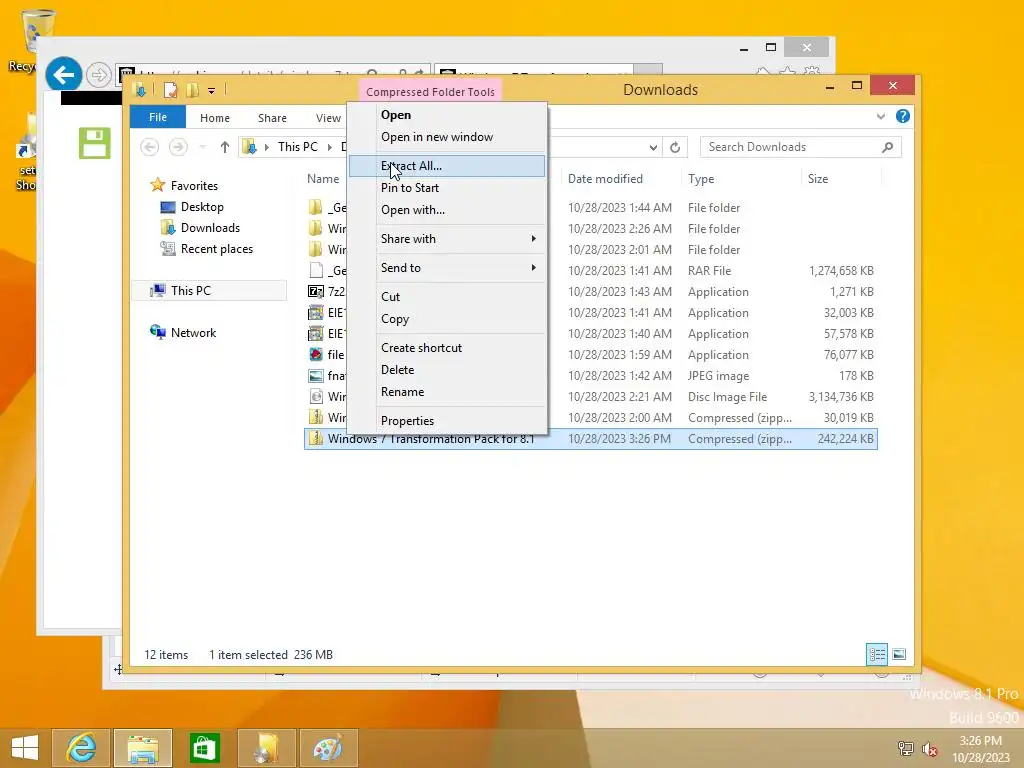Click the quick access Properties icon
The width and height of the screenshot is (1024, 768).
click(x=170, y=90)
